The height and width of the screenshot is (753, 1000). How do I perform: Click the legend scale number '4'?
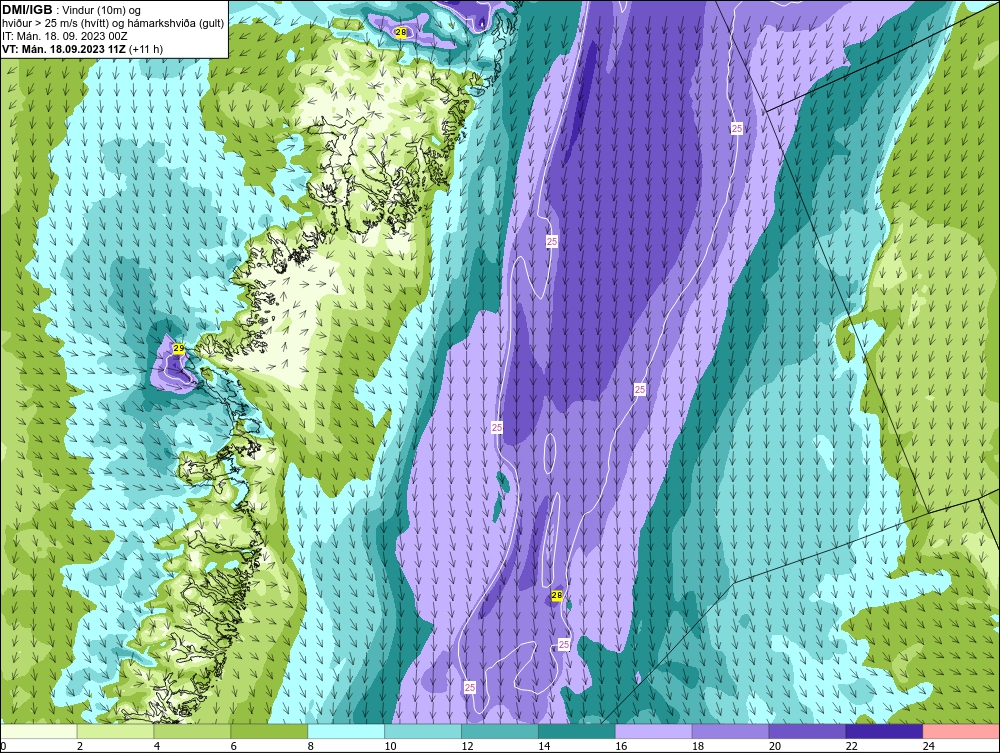(x=157, y=746)
